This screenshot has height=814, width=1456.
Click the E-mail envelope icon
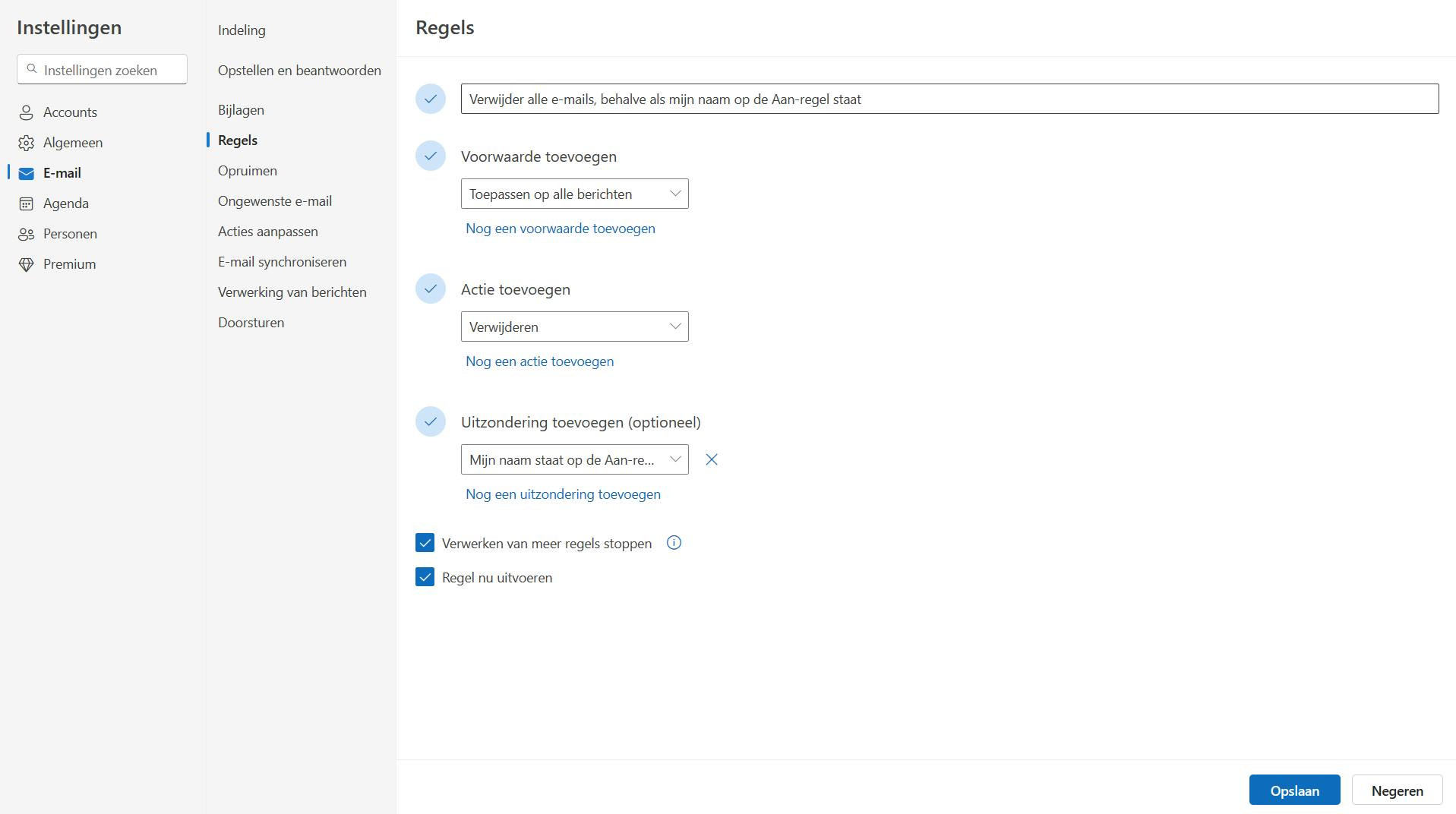27,173
